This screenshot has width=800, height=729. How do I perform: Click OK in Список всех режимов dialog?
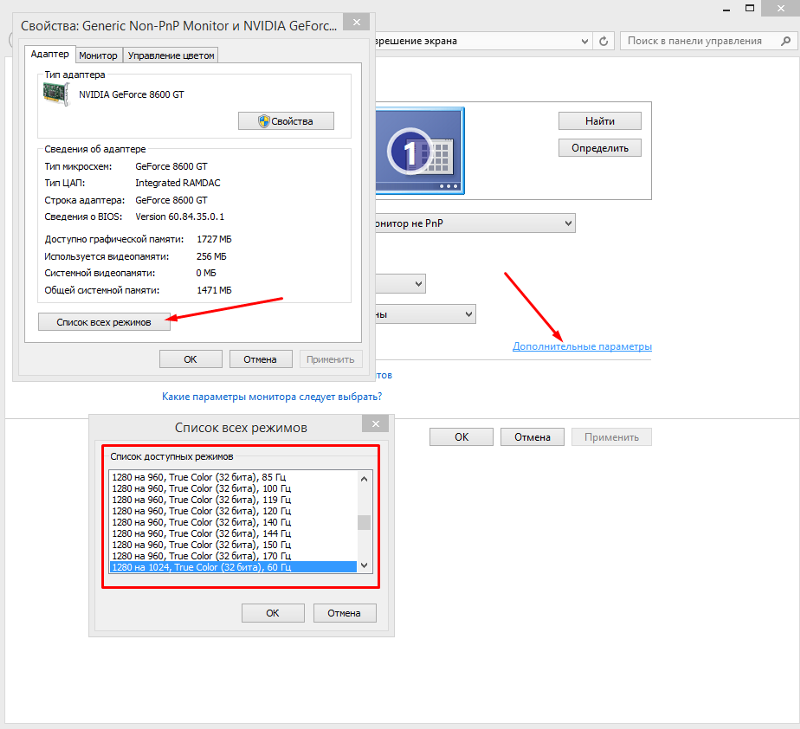(273, 613)
